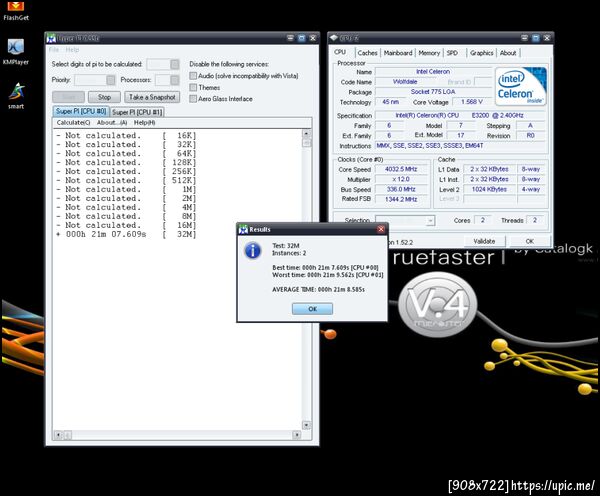Toggle the Aero Glass Interface checkbox
Screen dimensions: 600x496
(x=193, y=99)
